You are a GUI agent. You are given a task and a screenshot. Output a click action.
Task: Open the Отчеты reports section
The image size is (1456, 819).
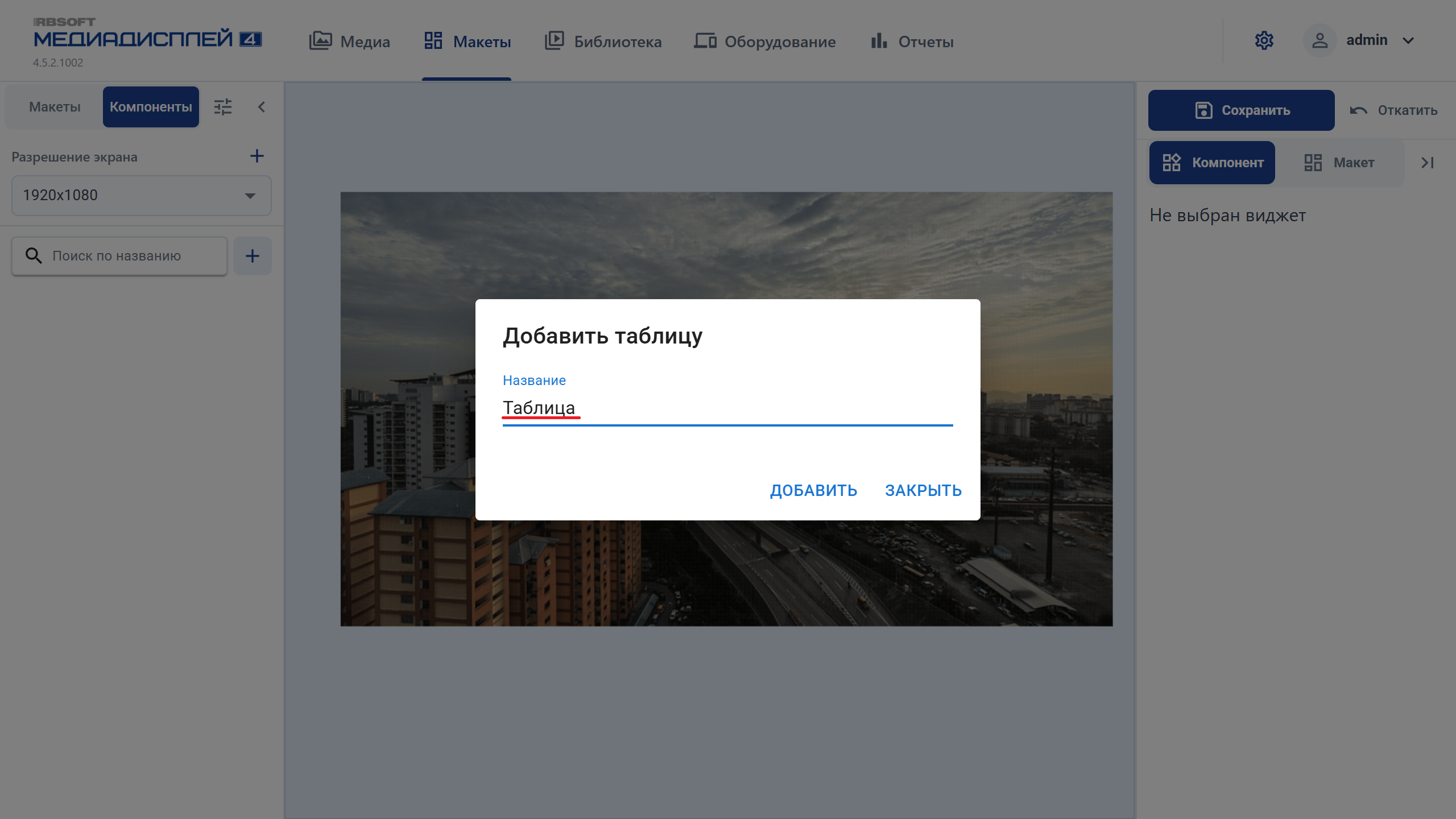[912, 41]
